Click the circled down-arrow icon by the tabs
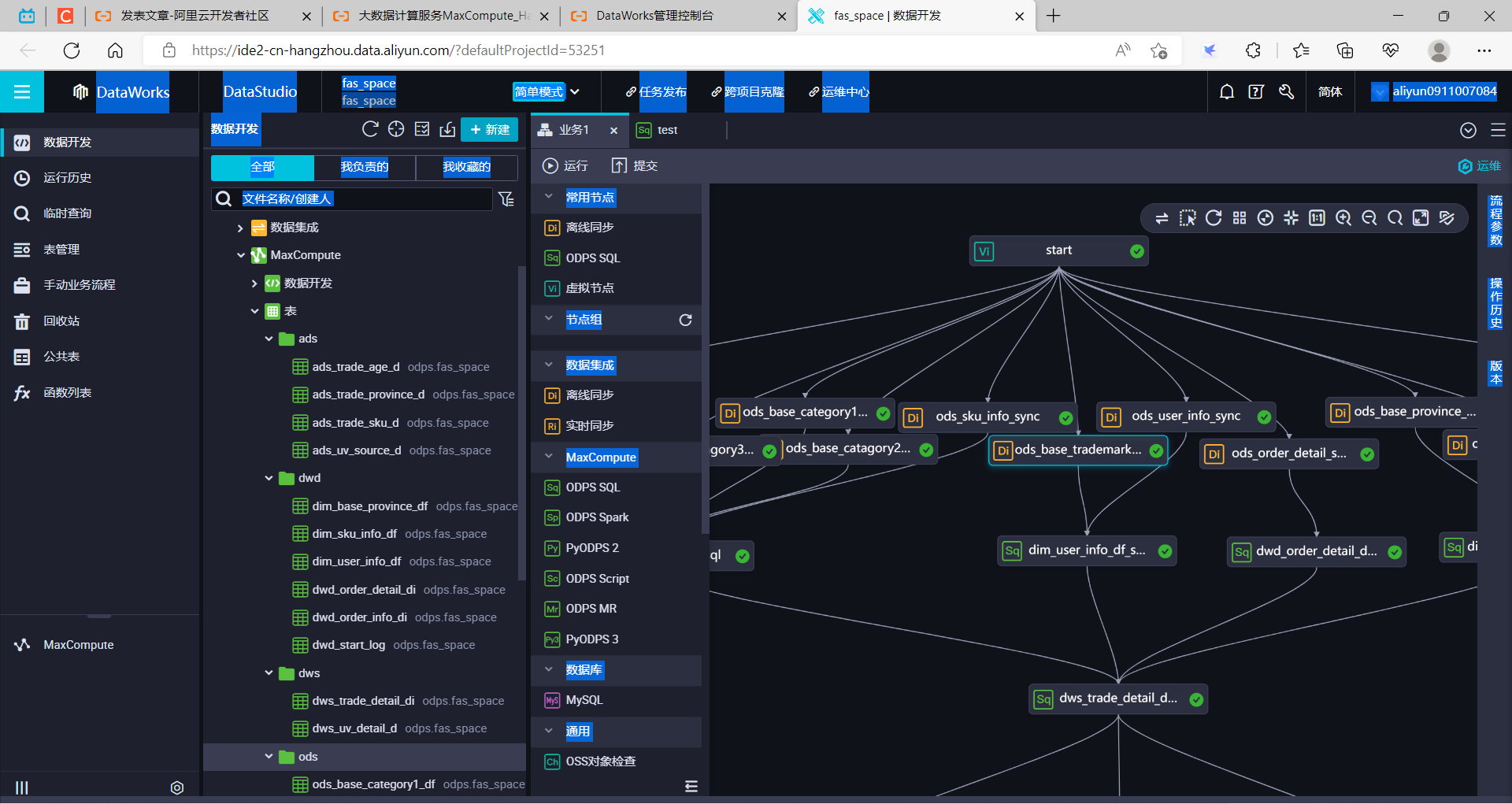This screenshot has width=1512, height=804. (x=1468, y=130)
